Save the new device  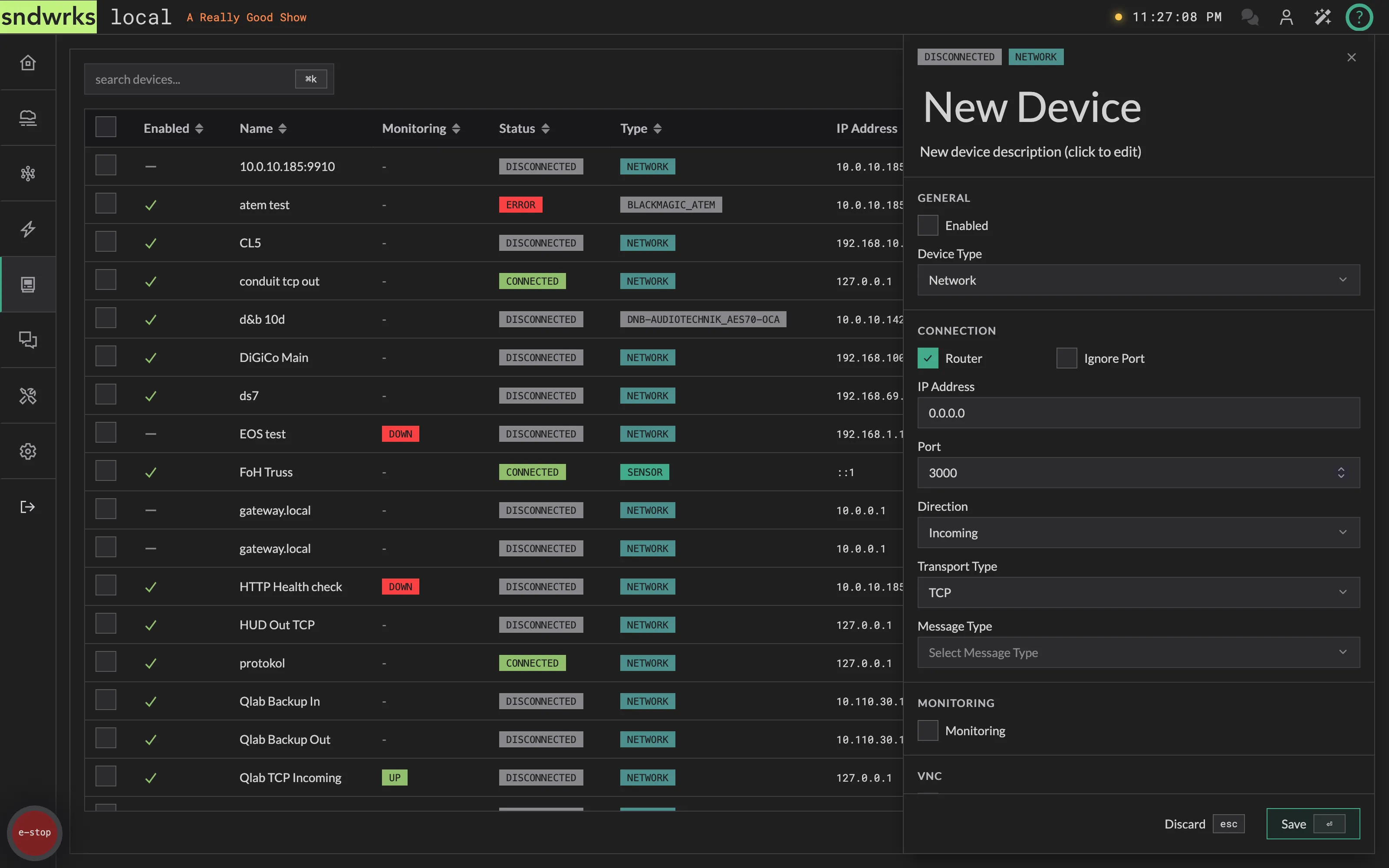(1313, 824)
